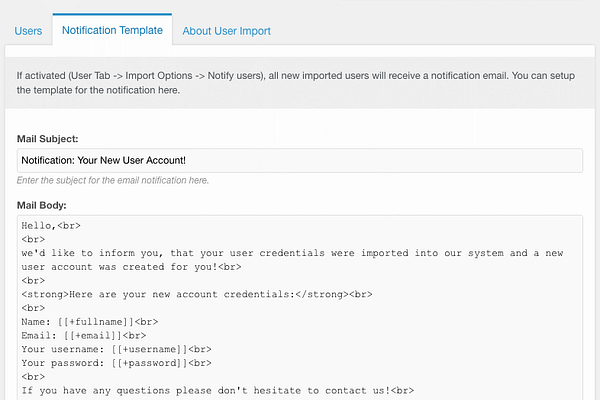
Task: Open the About User Import tab
Action: [x=227, y=31]
